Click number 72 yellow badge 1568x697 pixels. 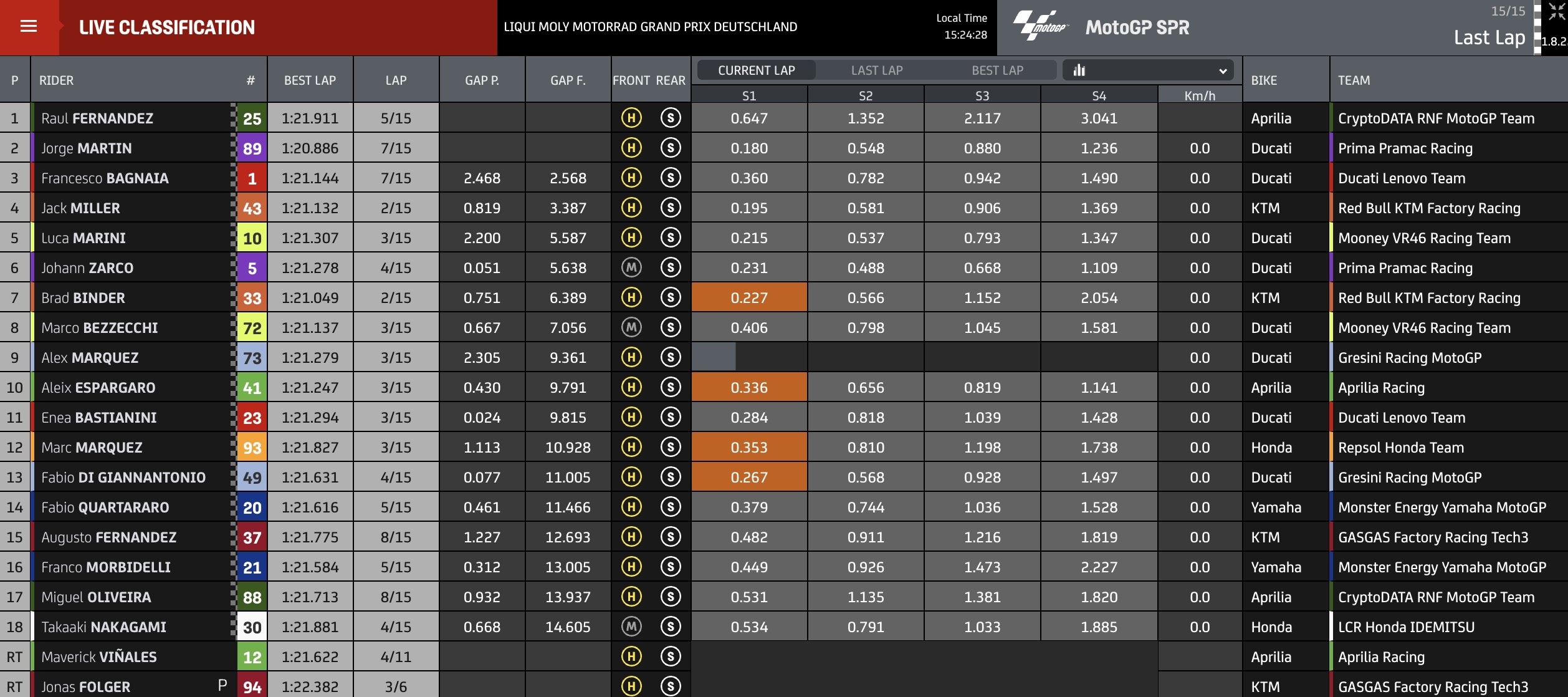[252, 328]
